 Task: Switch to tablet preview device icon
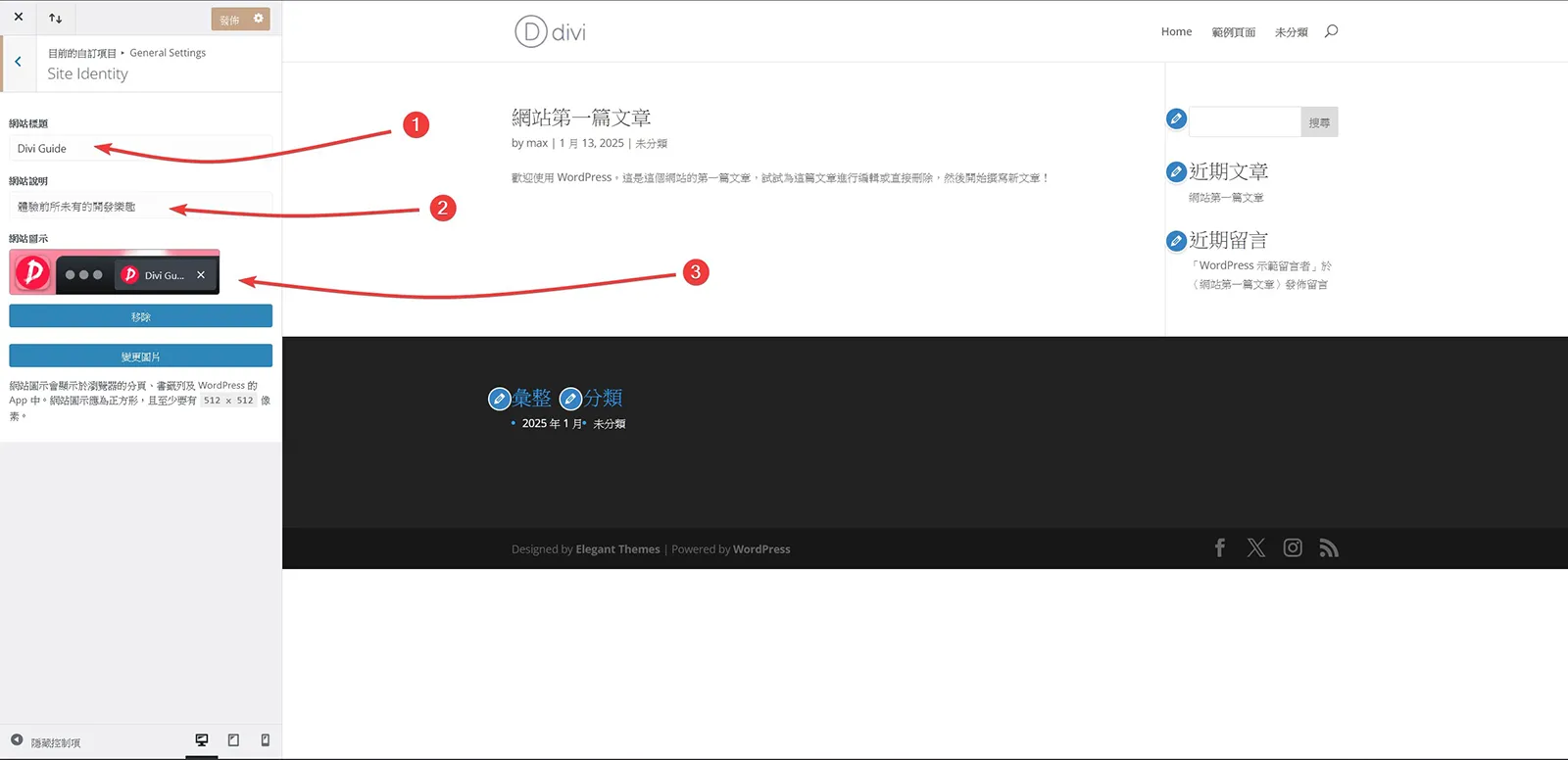[233, 740]
